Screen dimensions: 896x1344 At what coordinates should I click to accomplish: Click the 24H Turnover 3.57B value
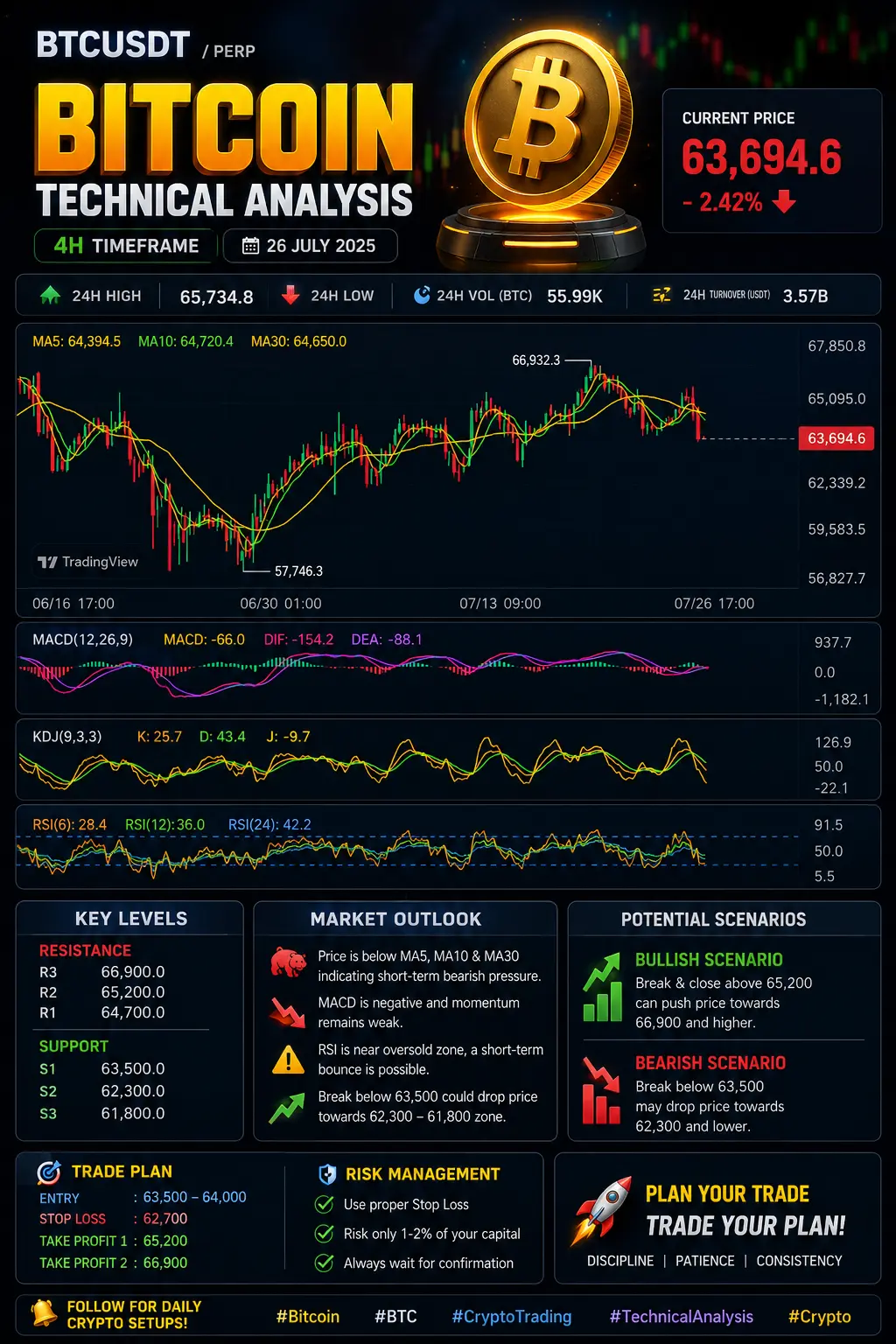click(805, 296)
